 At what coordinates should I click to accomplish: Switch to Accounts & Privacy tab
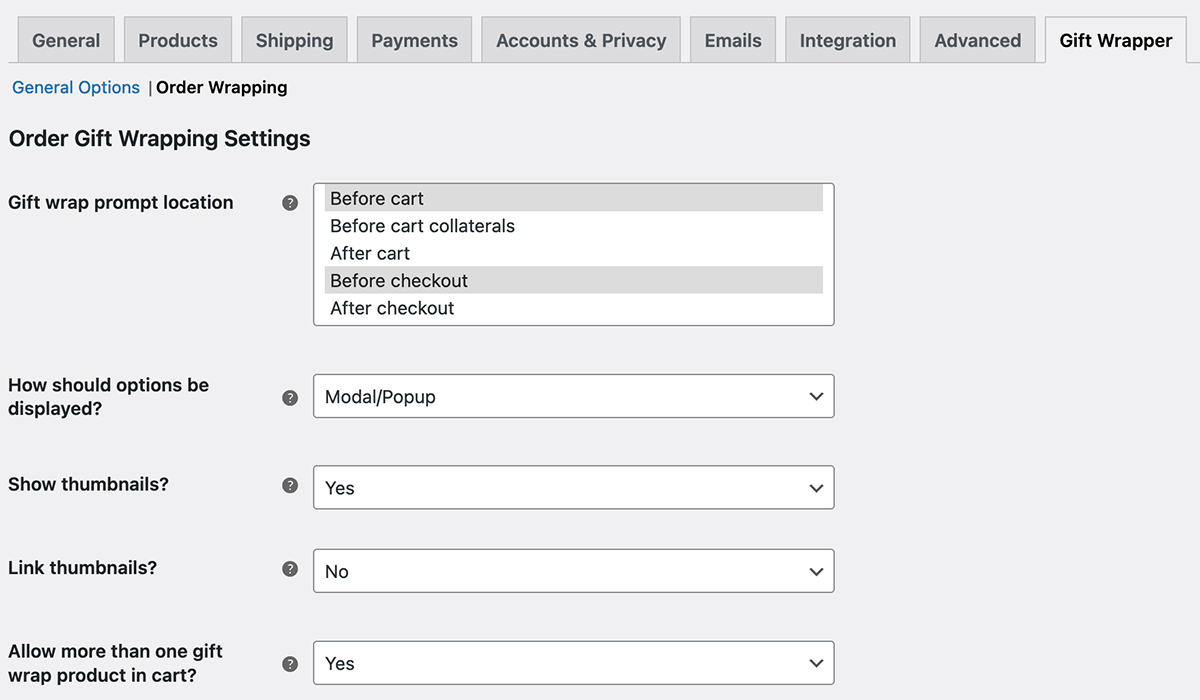[x=581, y=41]
